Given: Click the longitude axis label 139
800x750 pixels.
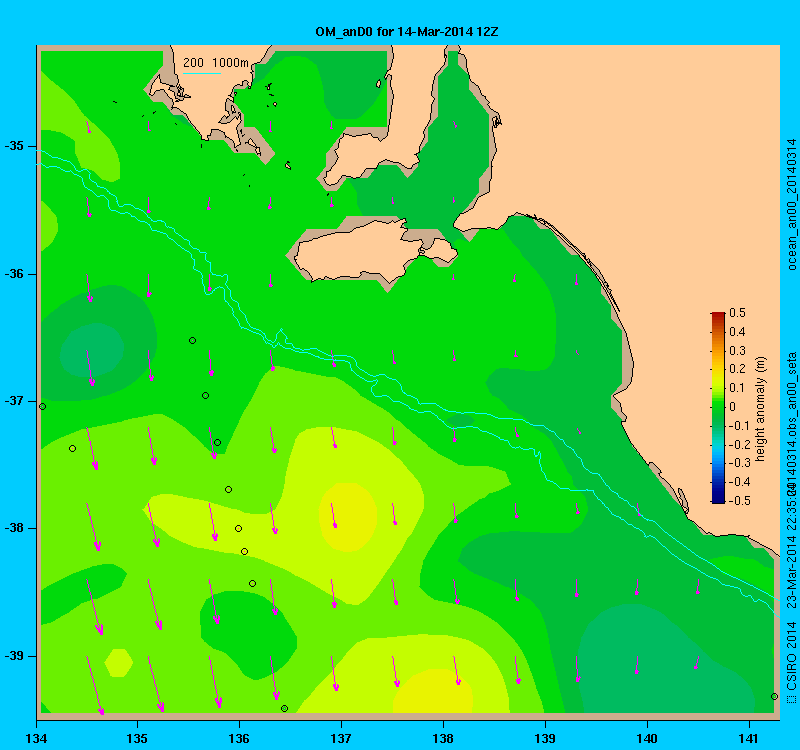Looking at the screenshot, I should point(545,738).
